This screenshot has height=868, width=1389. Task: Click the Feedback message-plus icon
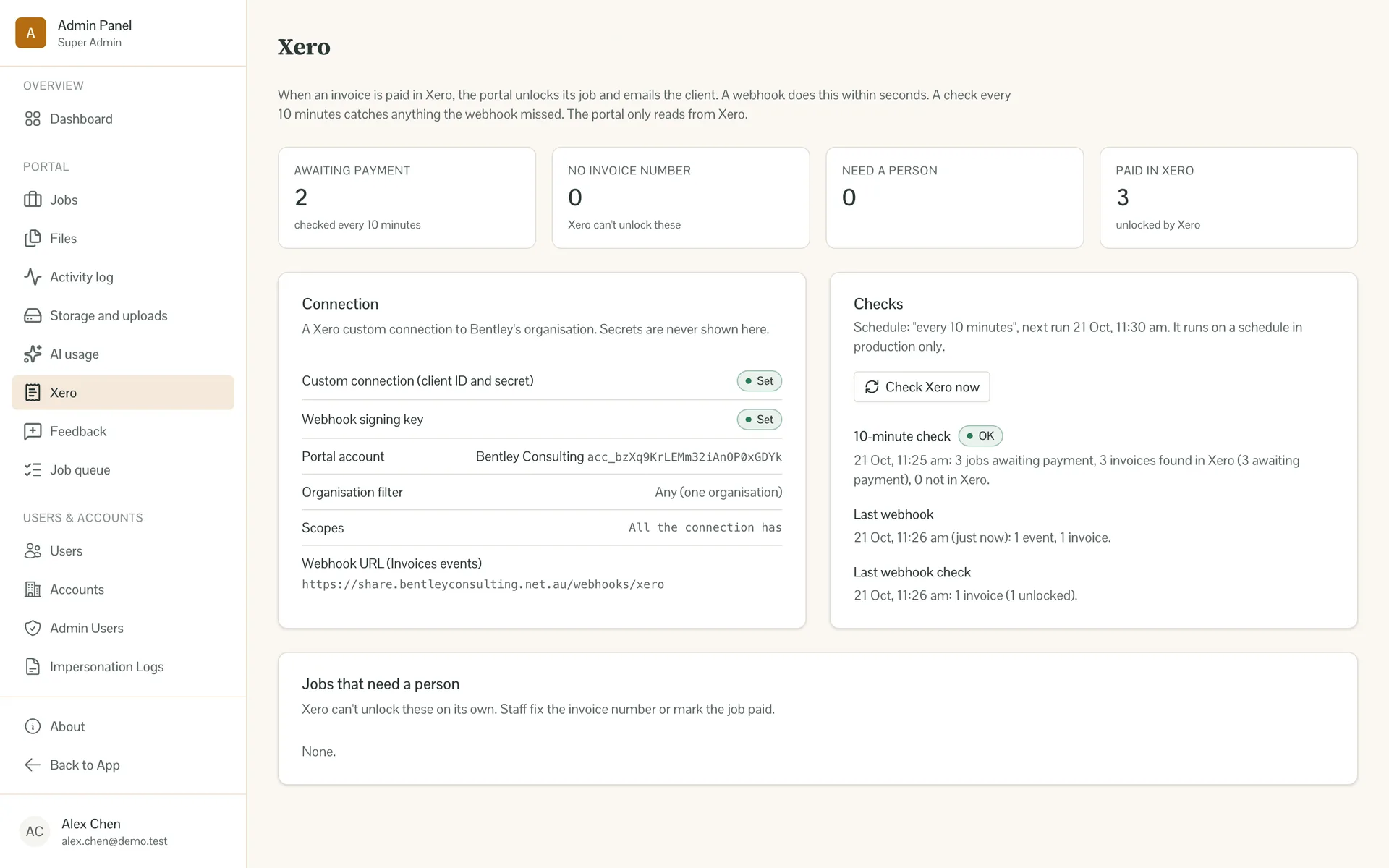tap(33, 431)
